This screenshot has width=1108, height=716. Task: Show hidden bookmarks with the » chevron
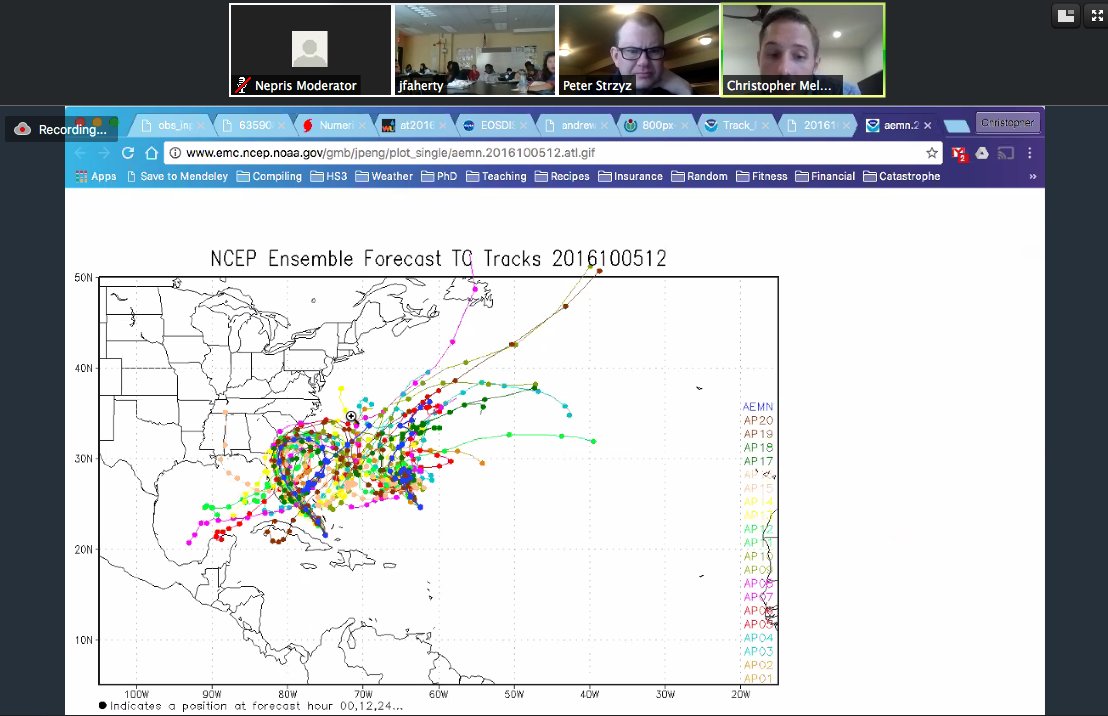[x=1032, y=176]
